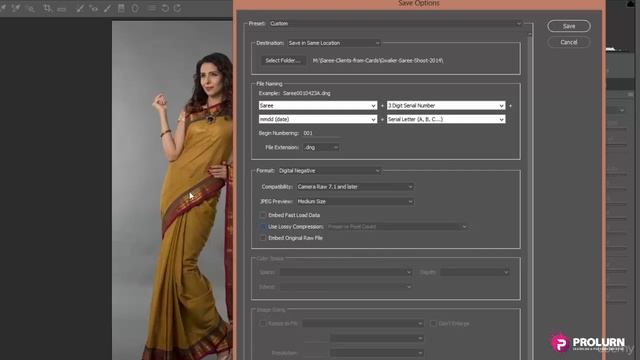
Task: Open 3 Digit Serial Number dropdown
Action: point(446,106)
